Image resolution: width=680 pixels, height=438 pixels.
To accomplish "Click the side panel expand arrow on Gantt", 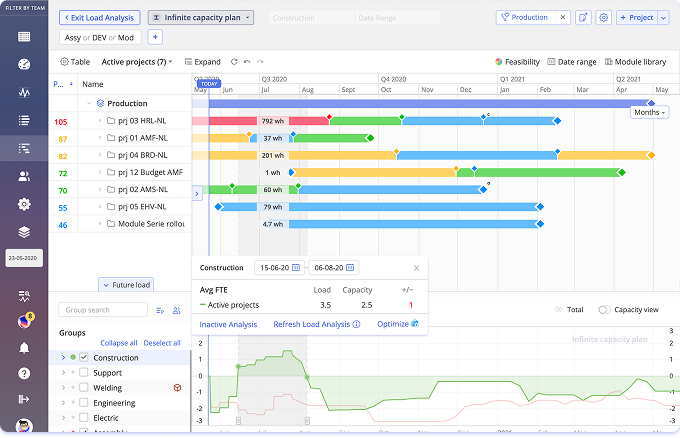I will [x=197, y=193].
